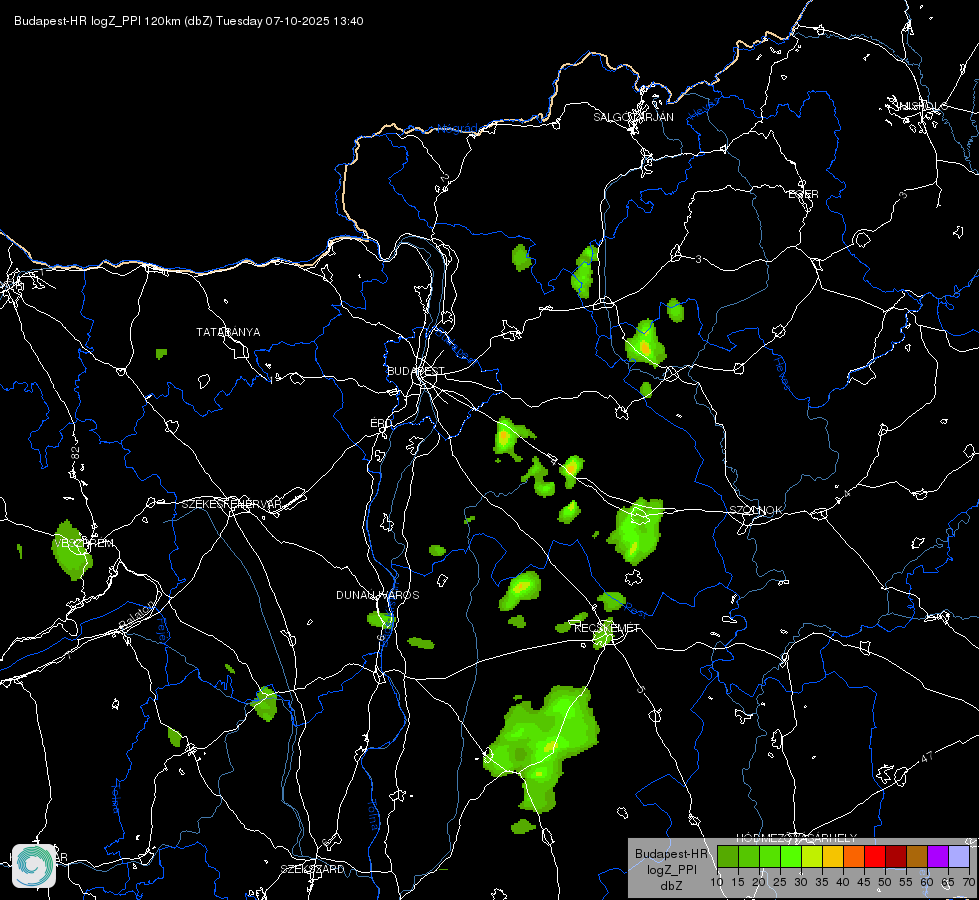Select the 20–25 dBZ green swatch

pos(770,856)
